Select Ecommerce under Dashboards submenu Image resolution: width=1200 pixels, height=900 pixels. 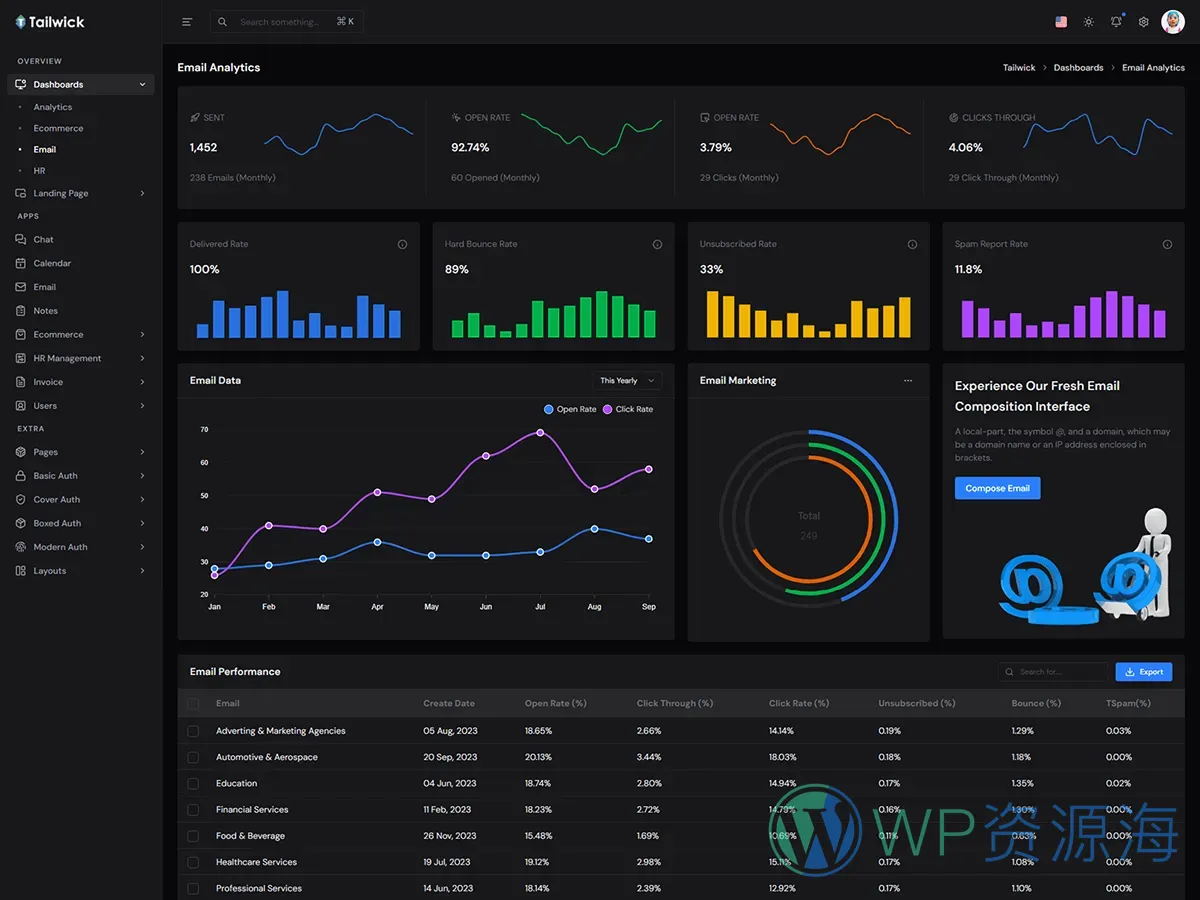(x=58, y=128)
